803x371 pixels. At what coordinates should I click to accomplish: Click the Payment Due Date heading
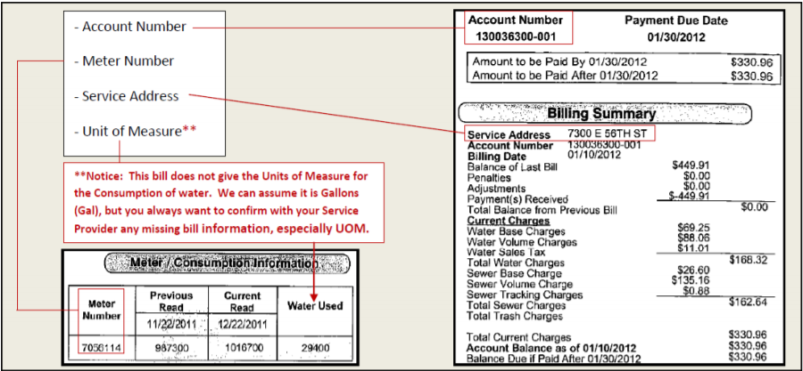click(675, 20)
